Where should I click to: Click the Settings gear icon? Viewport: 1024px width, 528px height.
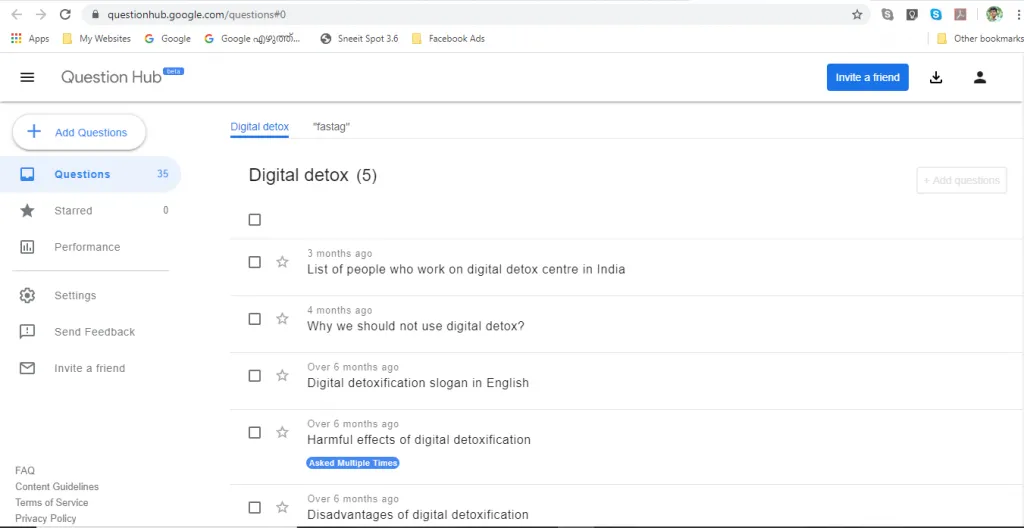point(27,295)
